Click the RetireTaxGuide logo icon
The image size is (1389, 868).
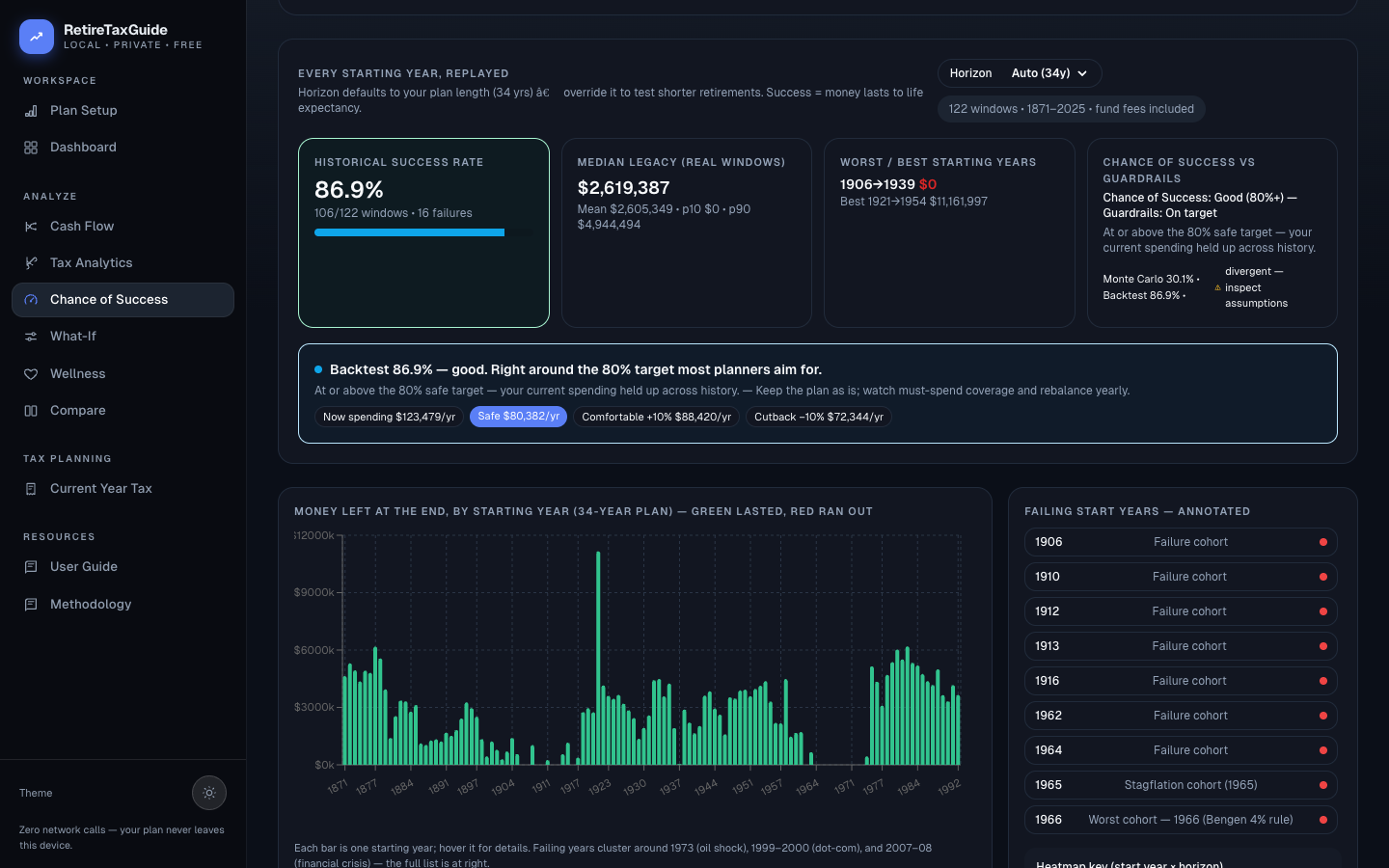37,37
